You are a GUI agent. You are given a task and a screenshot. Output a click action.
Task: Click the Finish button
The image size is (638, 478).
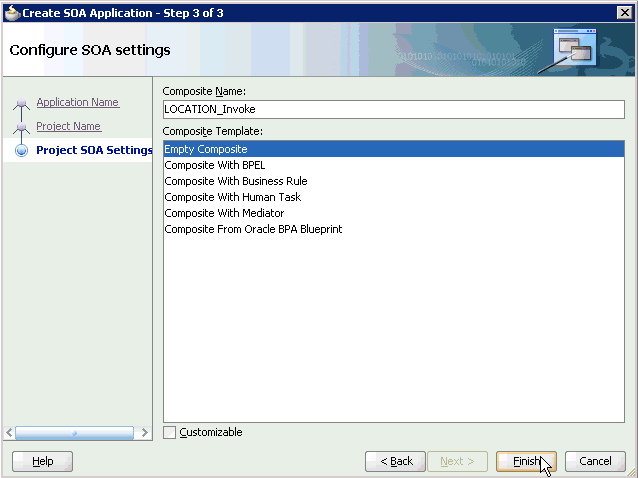pos(526,461)
